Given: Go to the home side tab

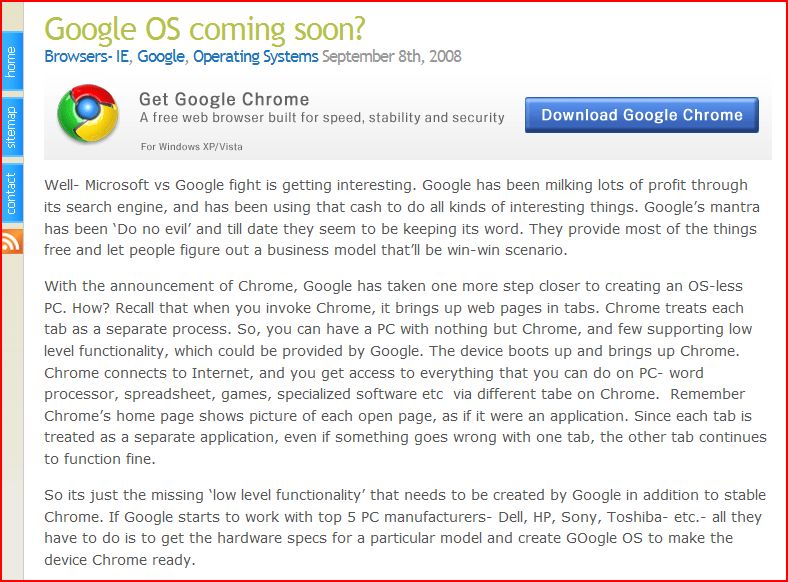Looking at the screenshot, I should (x=12, y=62).
